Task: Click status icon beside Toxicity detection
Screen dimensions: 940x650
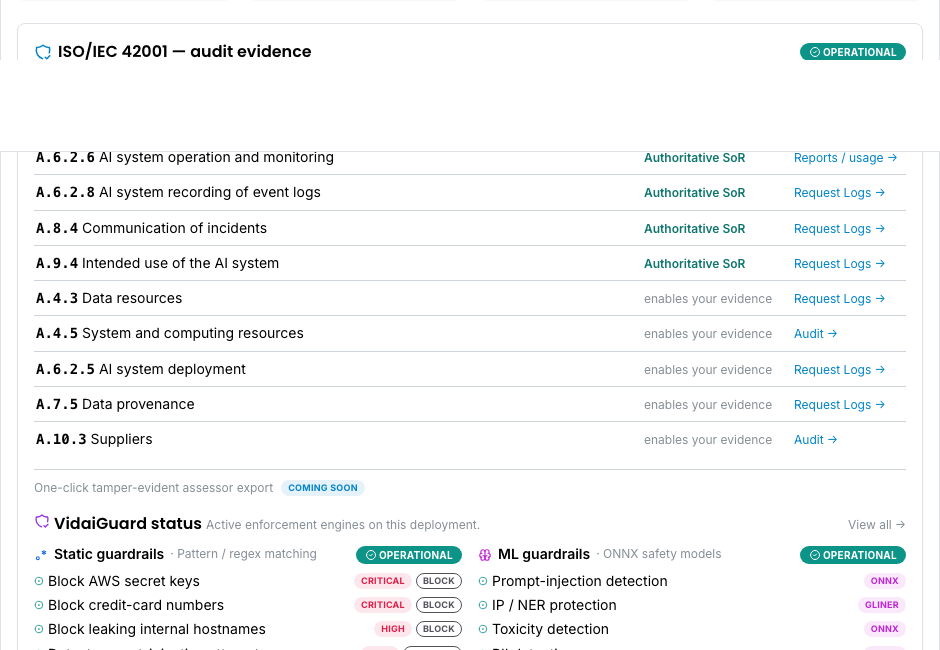Action: coord(483,629)
